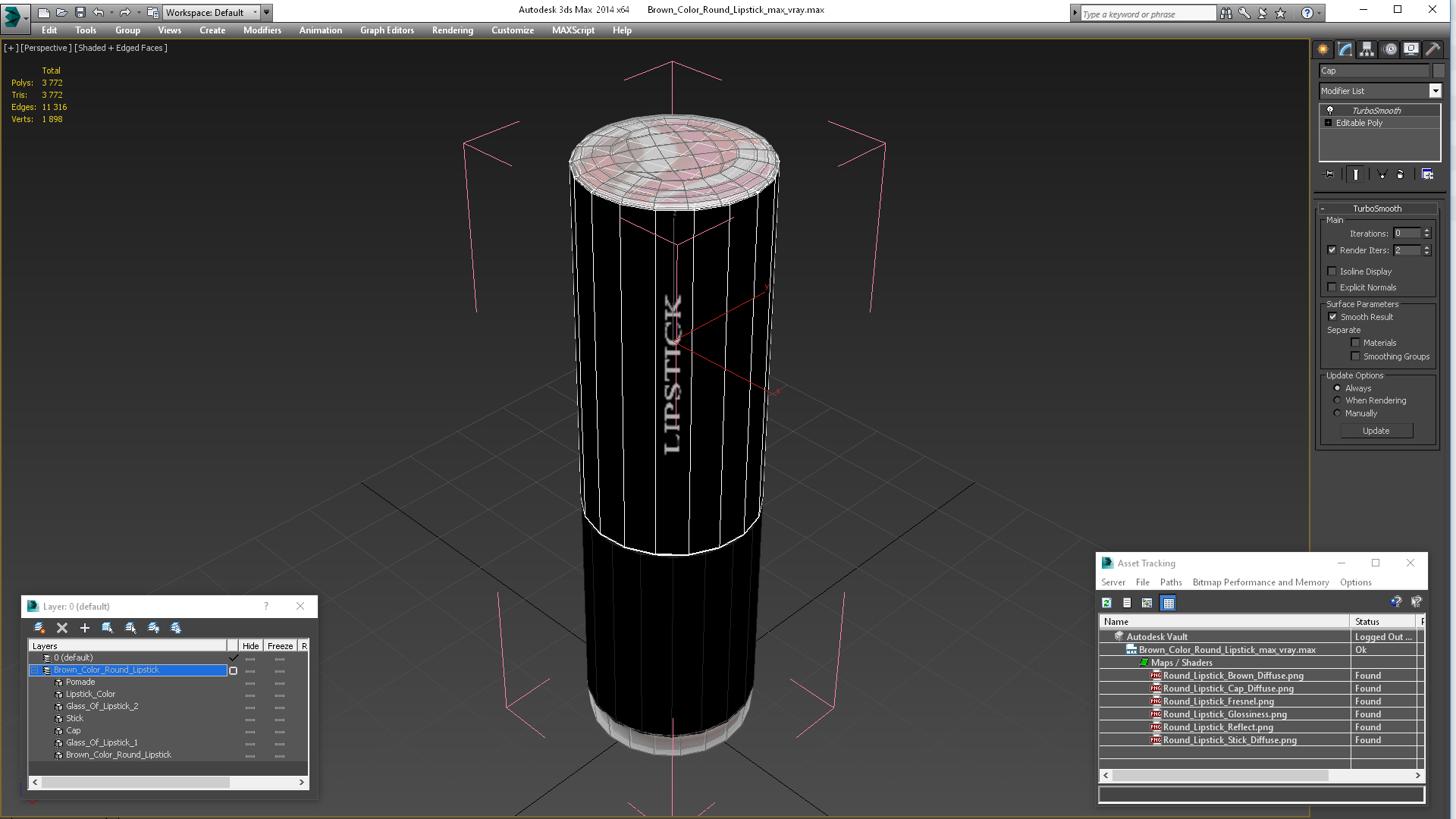Select the Lipstick_Color layer object
This screenshot has width=1456, height=819.
[x=90, y=694]
